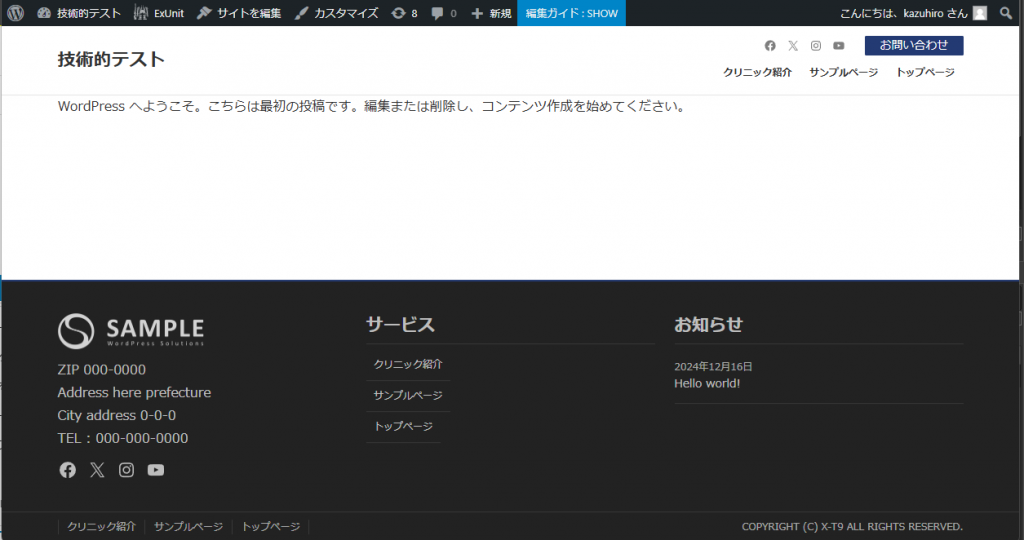Click the updates icon showing 8

point(405,13)
